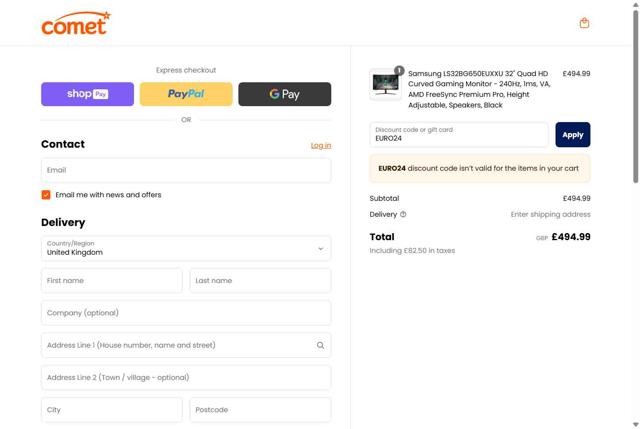Pay with Shop Pay
Screen dimensions: 640x429
tap(87, 94)
